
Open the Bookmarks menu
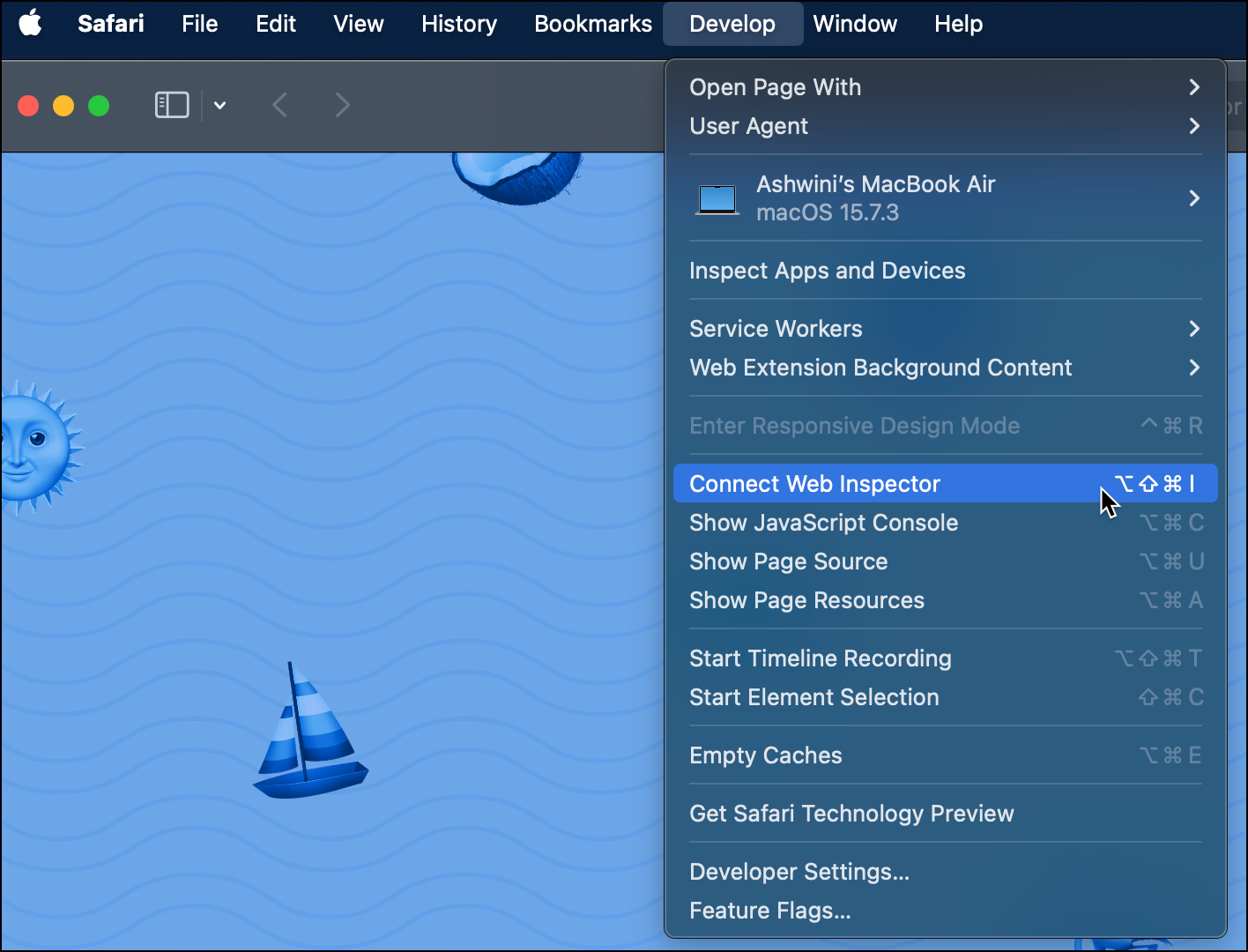point(593,24)
